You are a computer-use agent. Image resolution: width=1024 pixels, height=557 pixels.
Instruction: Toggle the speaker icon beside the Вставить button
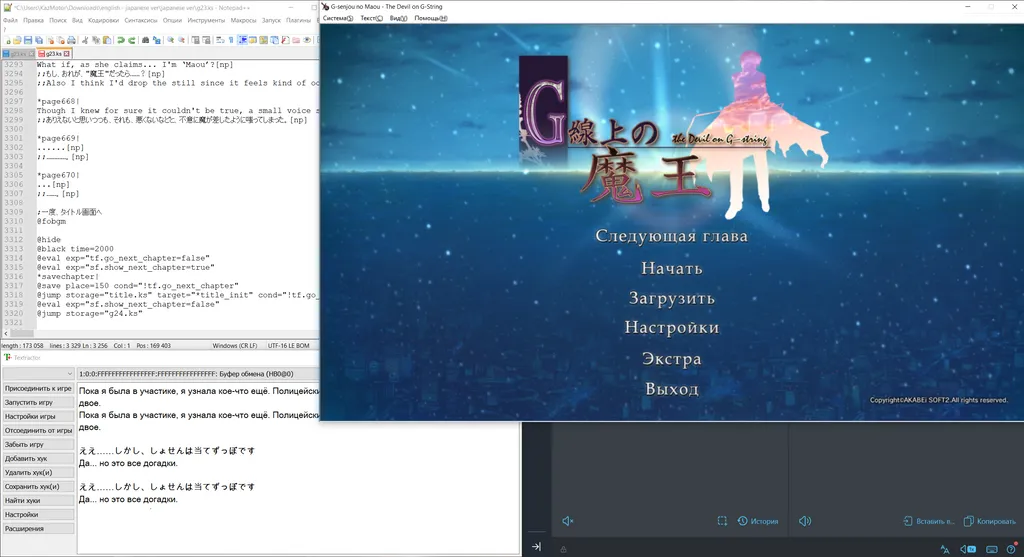[x=804, y=521]
